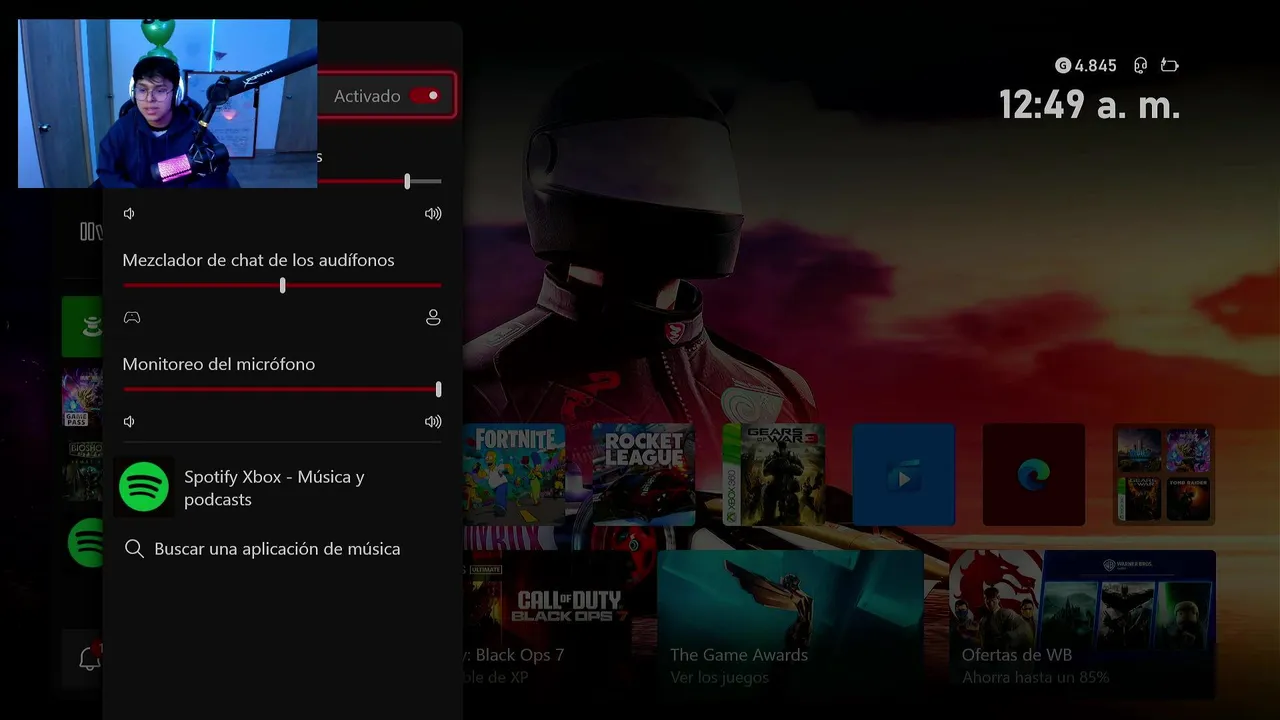Click the Gamerscore G icon at top right
This screenshot has width=1280, height=720.
tap(1063, 65)
